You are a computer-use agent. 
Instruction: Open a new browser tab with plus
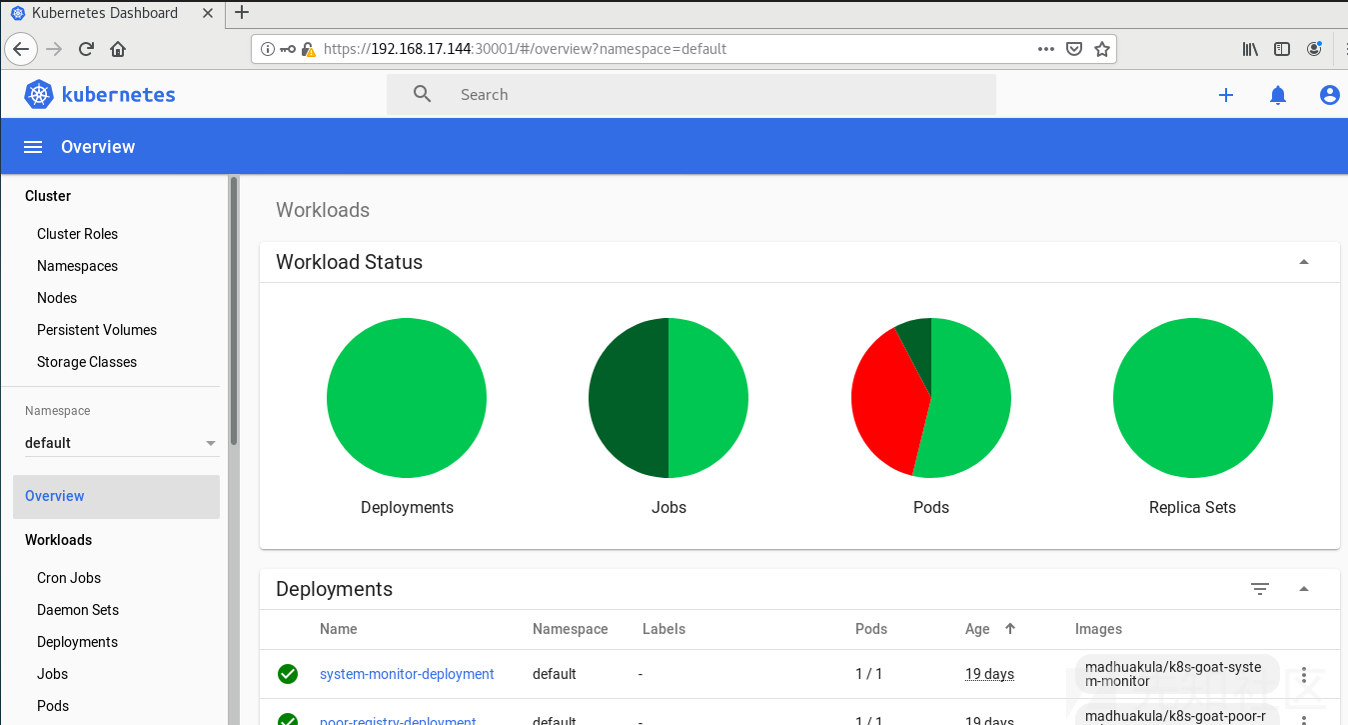[x=241, y=13]
